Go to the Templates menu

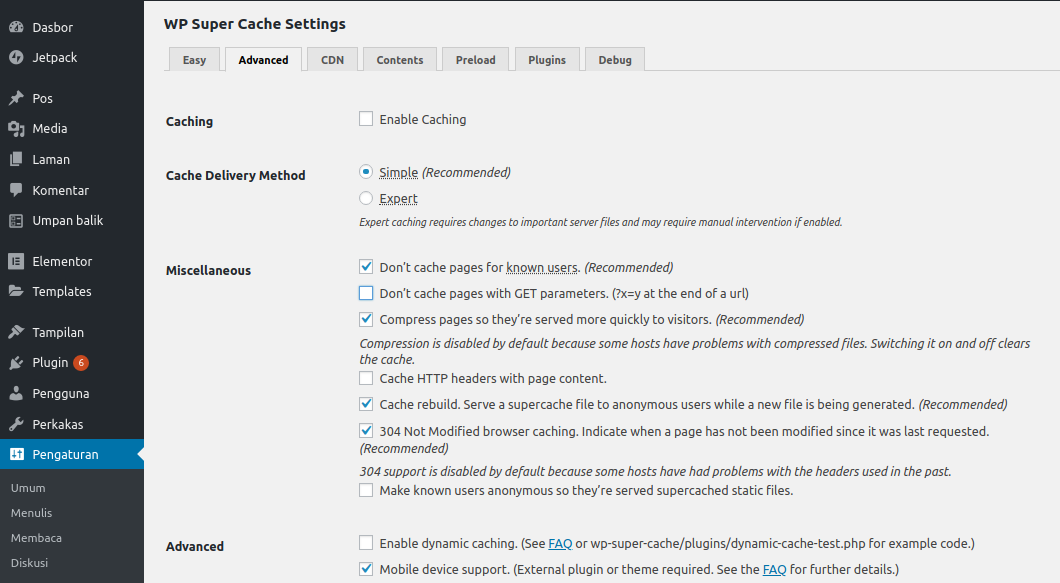point(72,292)
